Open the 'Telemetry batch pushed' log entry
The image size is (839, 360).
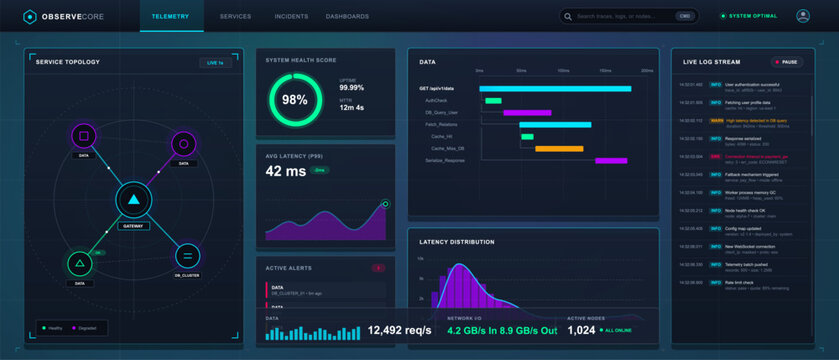point(743,267)
